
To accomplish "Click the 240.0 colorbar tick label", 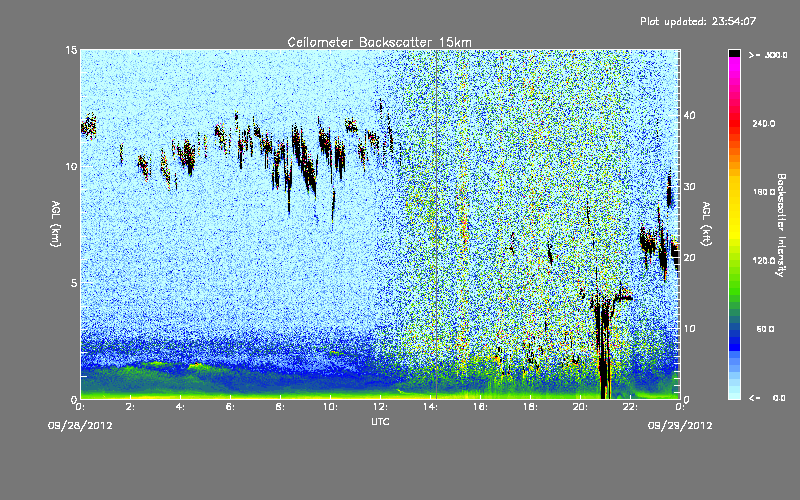I will [764, 123].
